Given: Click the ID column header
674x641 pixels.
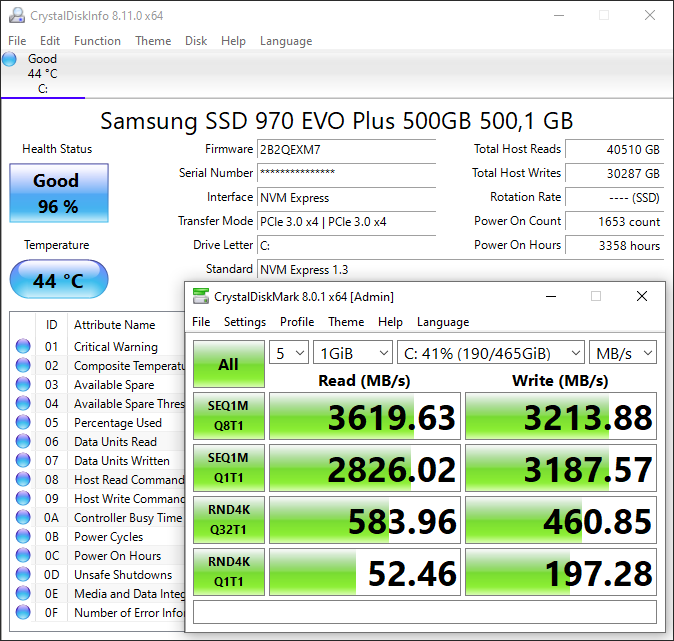Looking at the screenshot, I should (x=51, y=325).
